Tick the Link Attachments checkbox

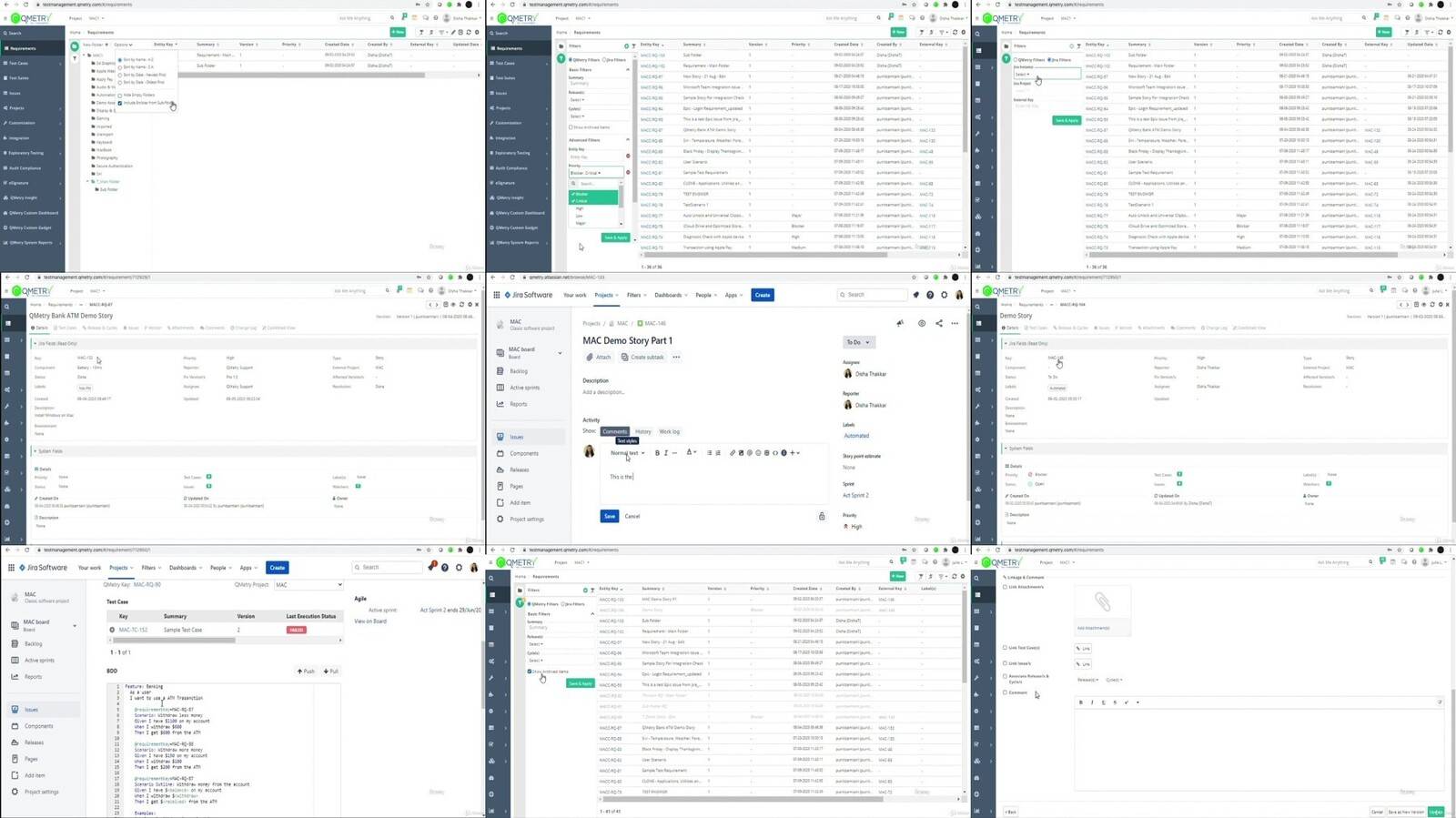coord(1005,587)
